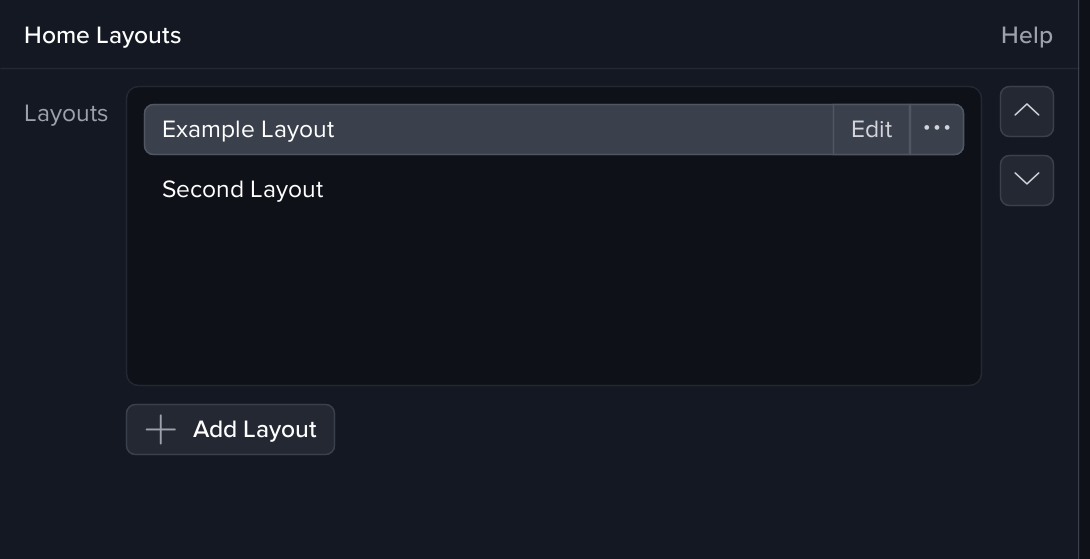Click the Layouts field label
This screenshot has height=559, width=1090.
[66, 113]
